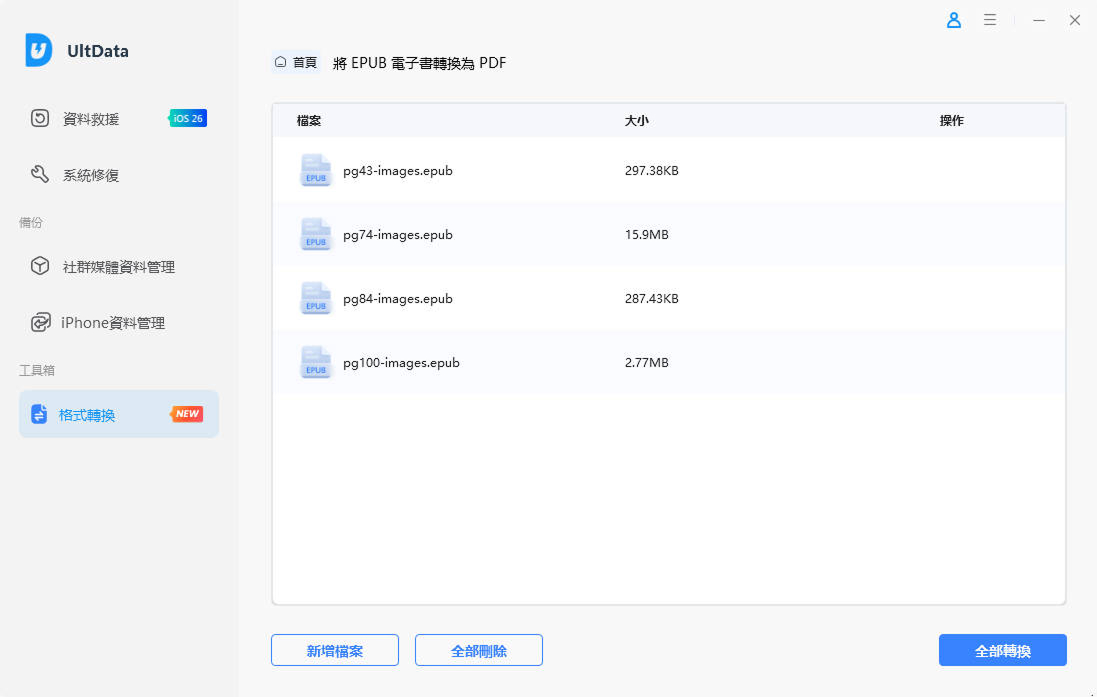Image resolution: width=1097 pixels, height=697 pixels.
Task: Open 社群媒體資料管理 in the sidebar
Action: point(118,266)
